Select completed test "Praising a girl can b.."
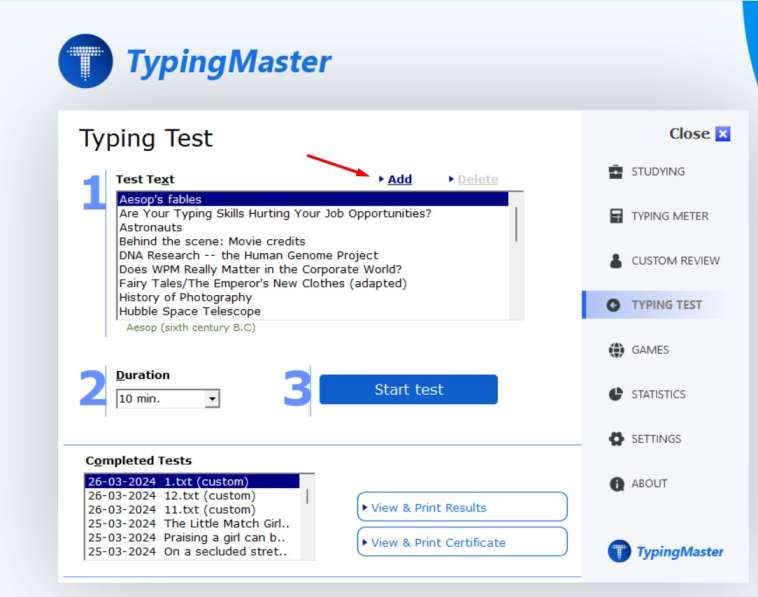Image resolution: width=758 pixels, height=597 pixels. pyautogui.click(x=192, y=538)
